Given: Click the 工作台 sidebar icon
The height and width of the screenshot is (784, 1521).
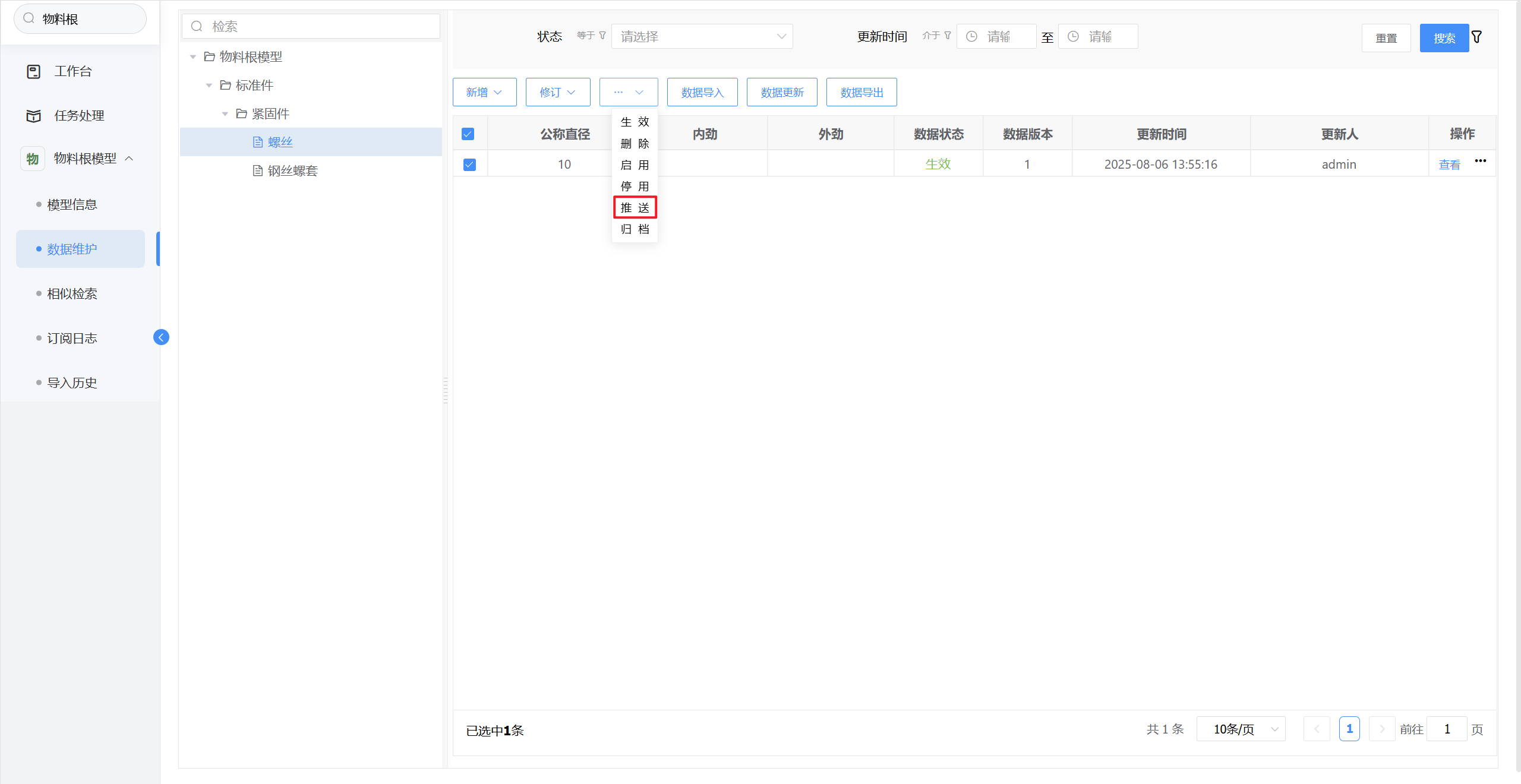Looking at the screenshot, I should tap(34, 72).
